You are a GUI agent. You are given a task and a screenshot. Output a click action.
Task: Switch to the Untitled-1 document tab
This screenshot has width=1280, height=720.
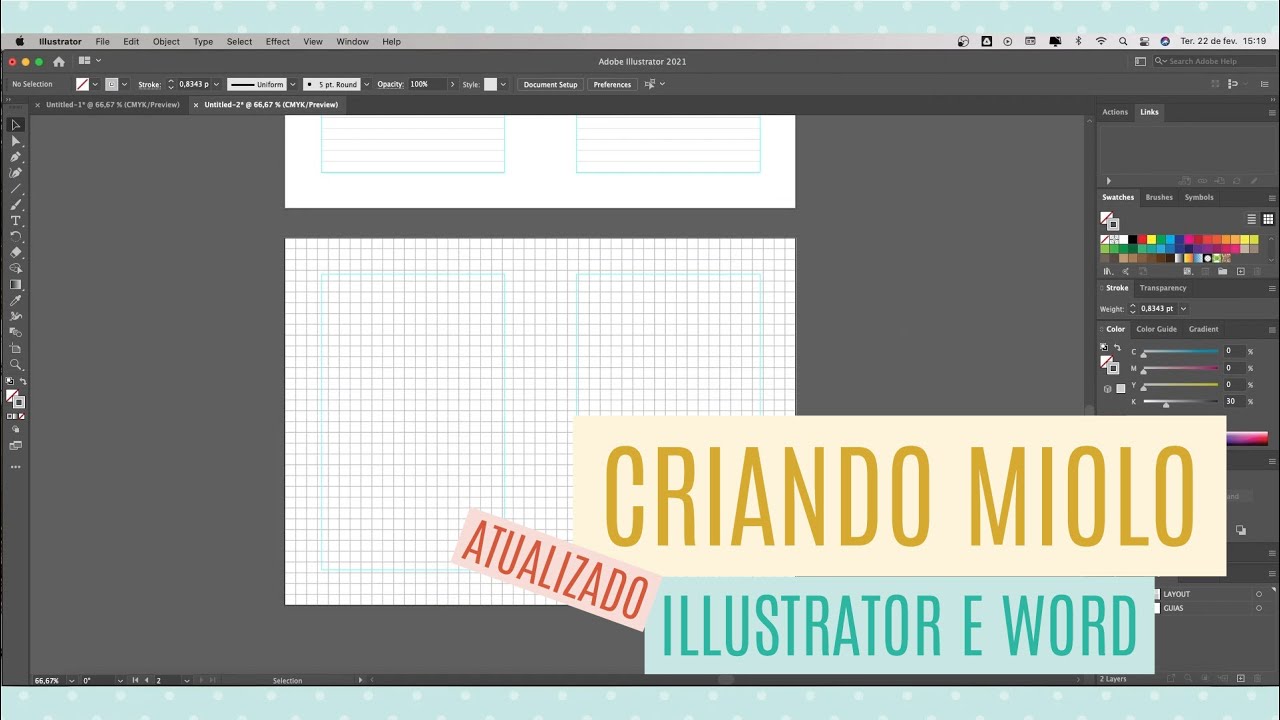(113, 104)
